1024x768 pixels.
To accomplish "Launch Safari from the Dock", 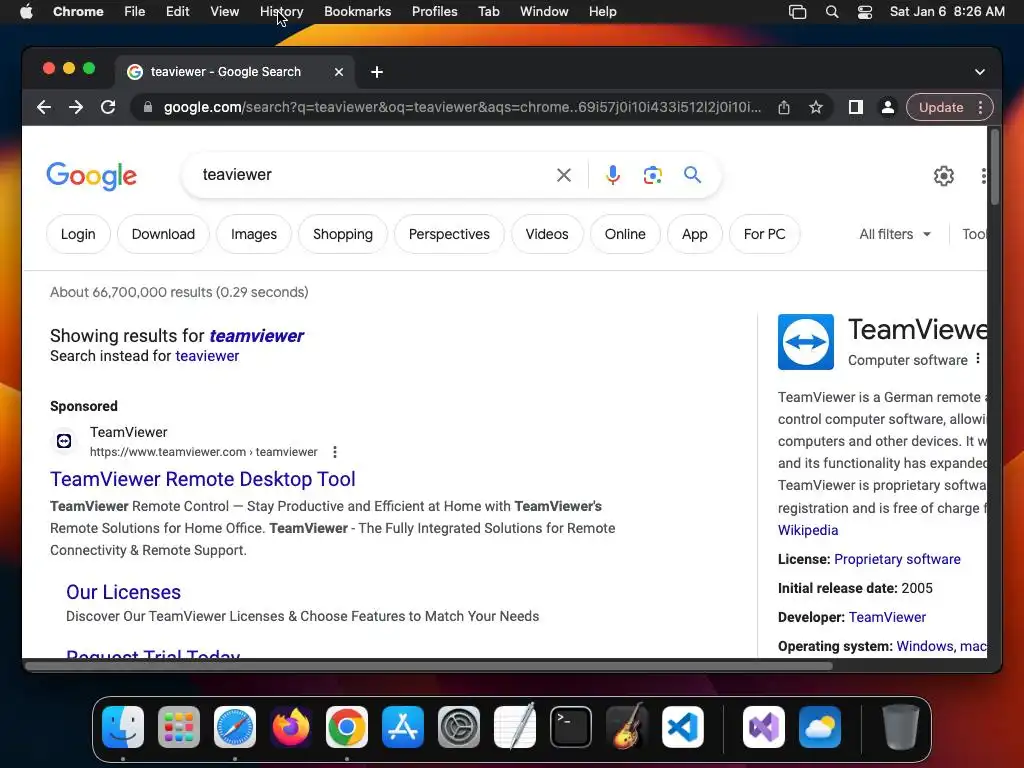I will [x=235, y=727].
